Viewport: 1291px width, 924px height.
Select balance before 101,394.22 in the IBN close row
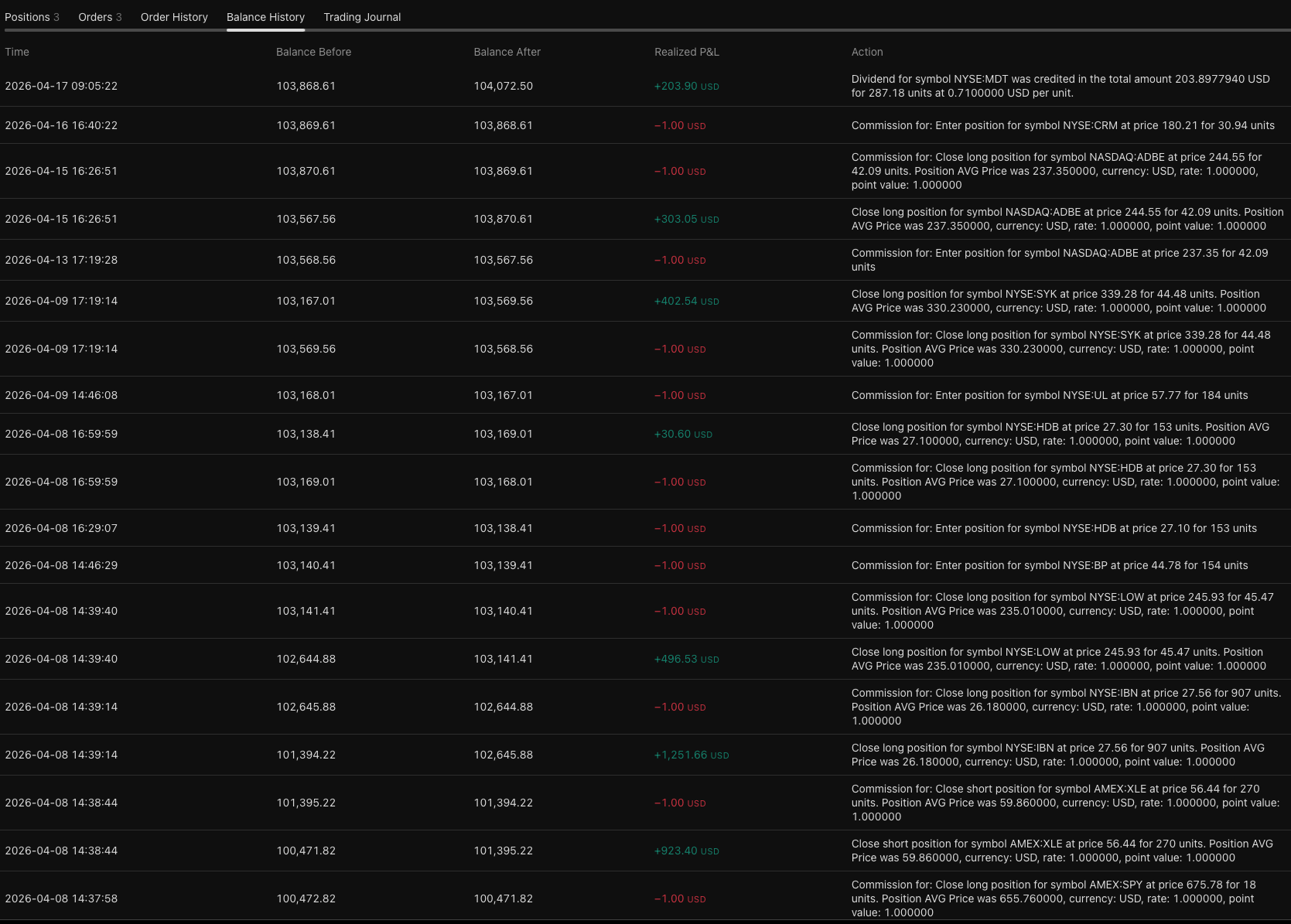(306, 755)
